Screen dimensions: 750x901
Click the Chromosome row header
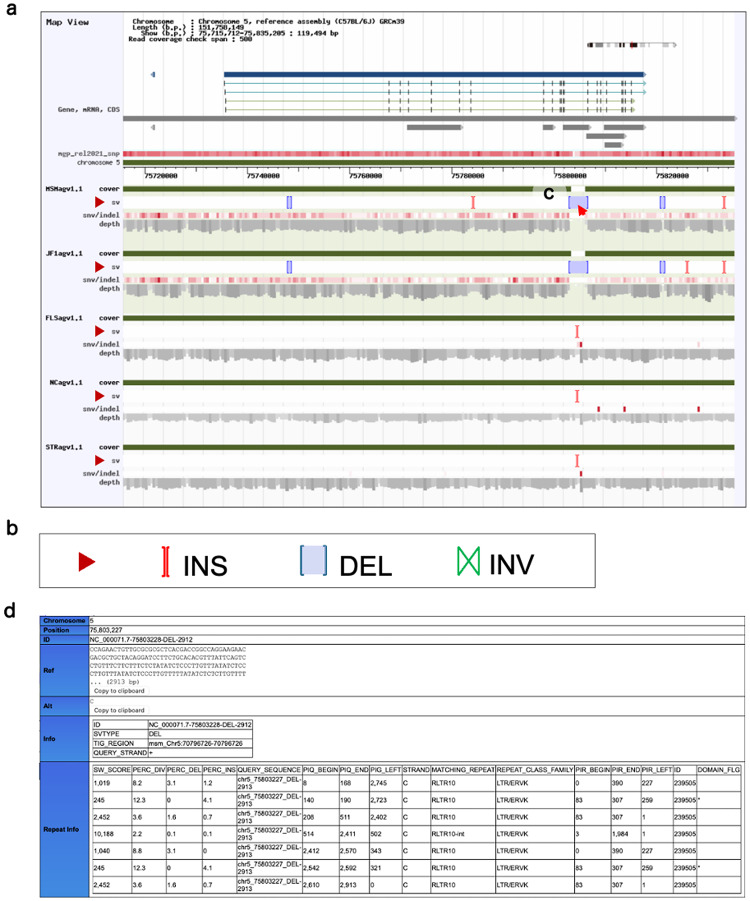pyautogui.click(x=64, y=621)
